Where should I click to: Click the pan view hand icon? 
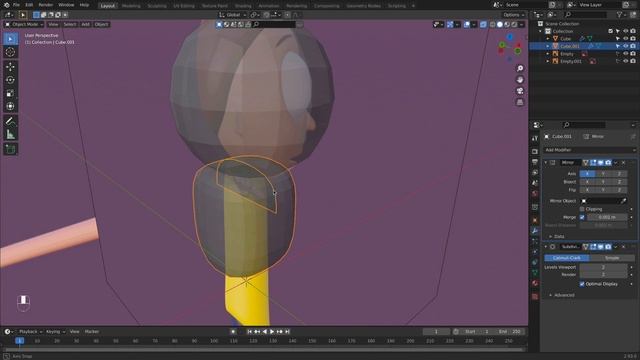coord(520,80)
